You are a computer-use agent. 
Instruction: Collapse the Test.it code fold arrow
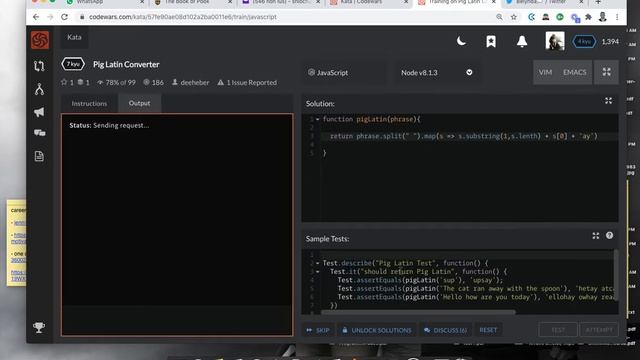[318, 271]
